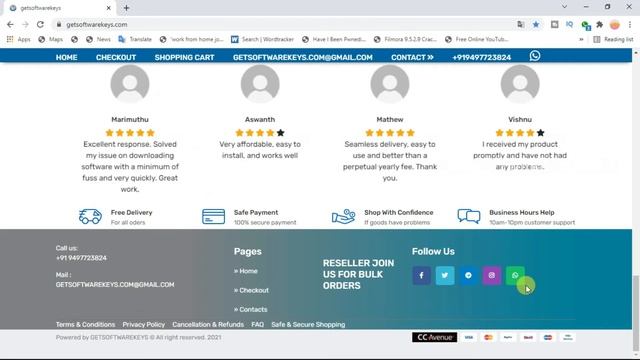
Task: Click the text "Vishnu" reviewer name
Action: point(520,120)
